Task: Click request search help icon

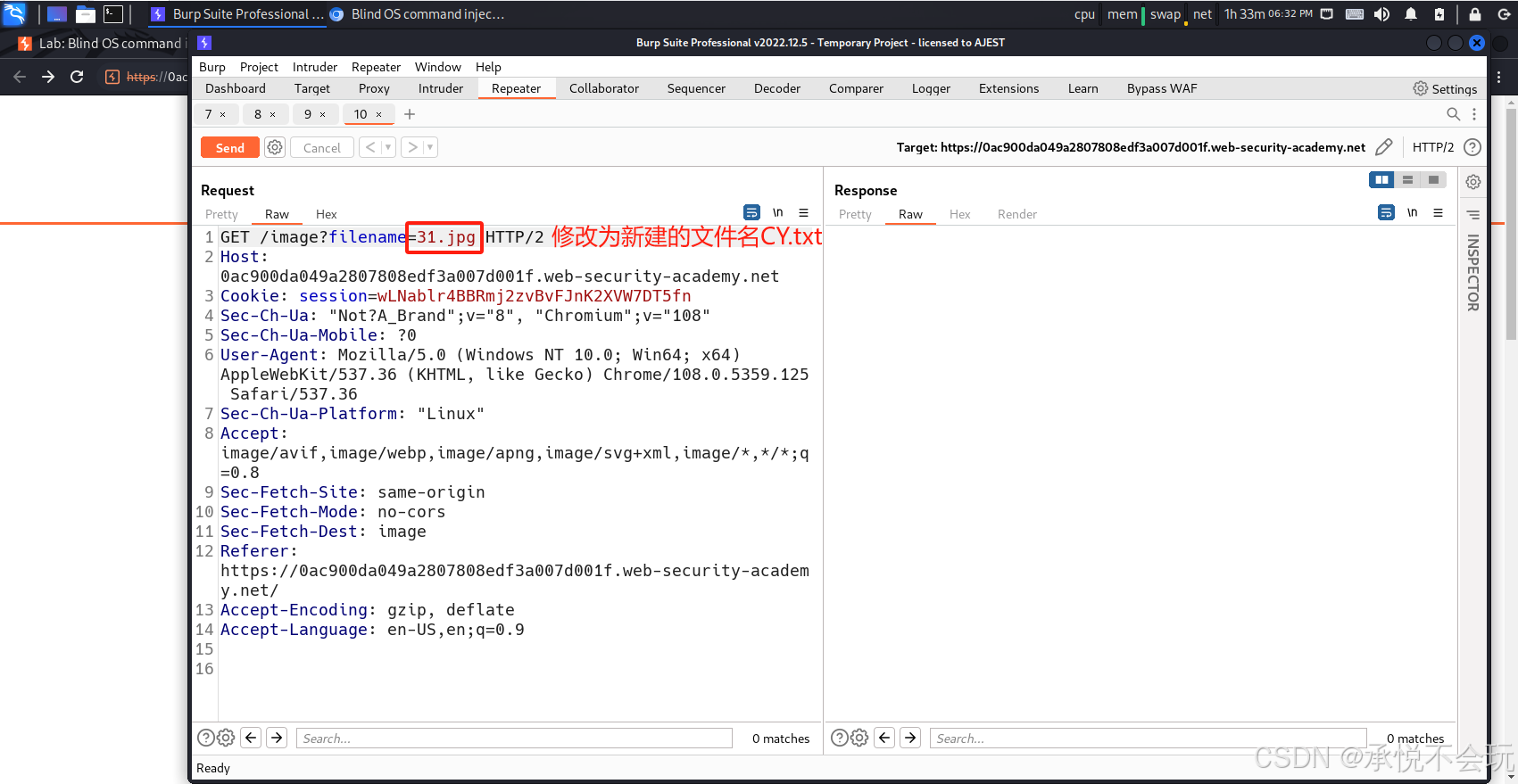Action: tap(205, 738)
